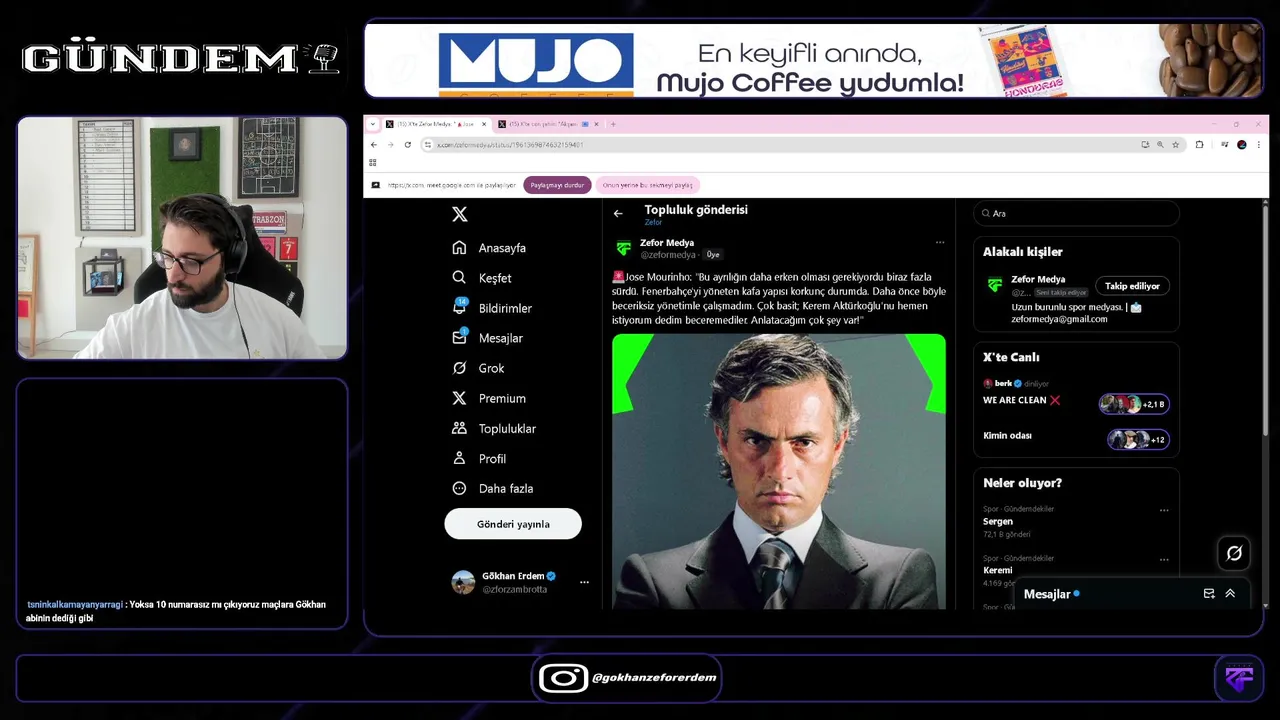Click the streamer webcam feed
The width and height of the screenshot is (1280, 720).
pos(182,238)
